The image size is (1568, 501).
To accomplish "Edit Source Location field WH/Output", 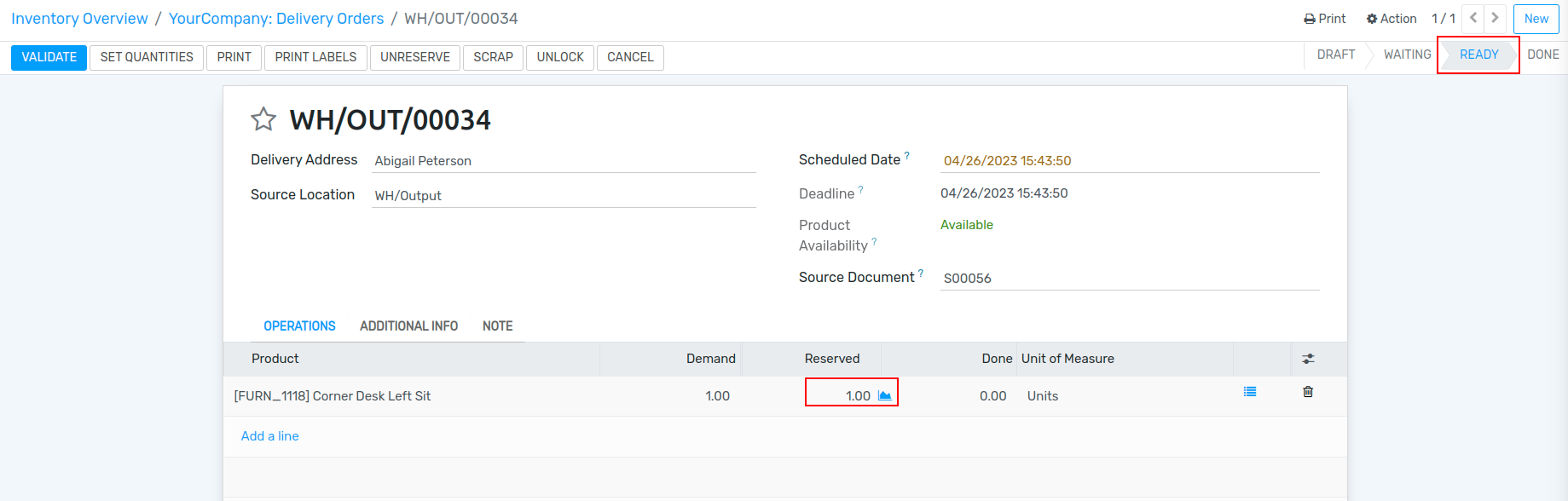I will tap(564, 196).
